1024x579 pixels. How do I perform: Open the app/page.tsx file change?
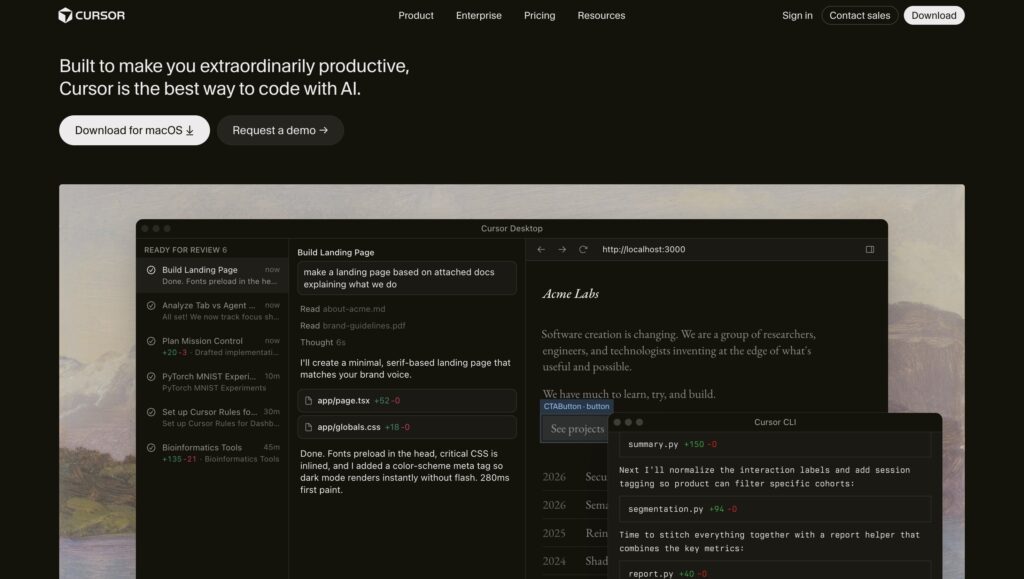tap(407, 401)
